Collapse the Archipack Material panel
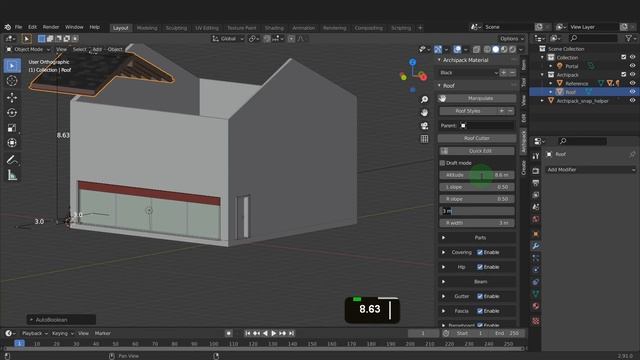Screen dimensions: 640x360 coord(440,60)
